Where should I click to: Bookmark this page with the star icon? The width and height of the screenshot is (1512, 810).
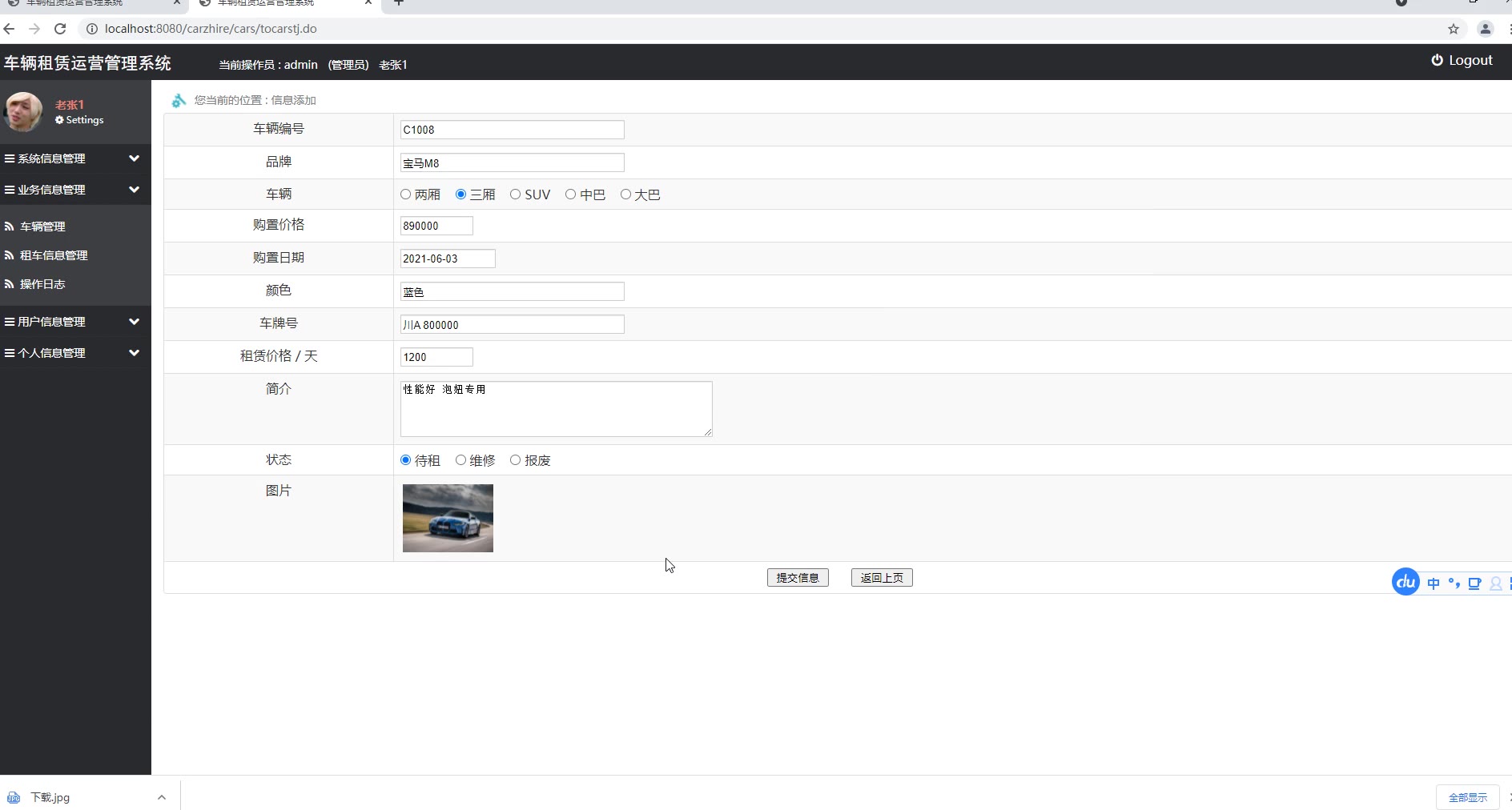1454,29
